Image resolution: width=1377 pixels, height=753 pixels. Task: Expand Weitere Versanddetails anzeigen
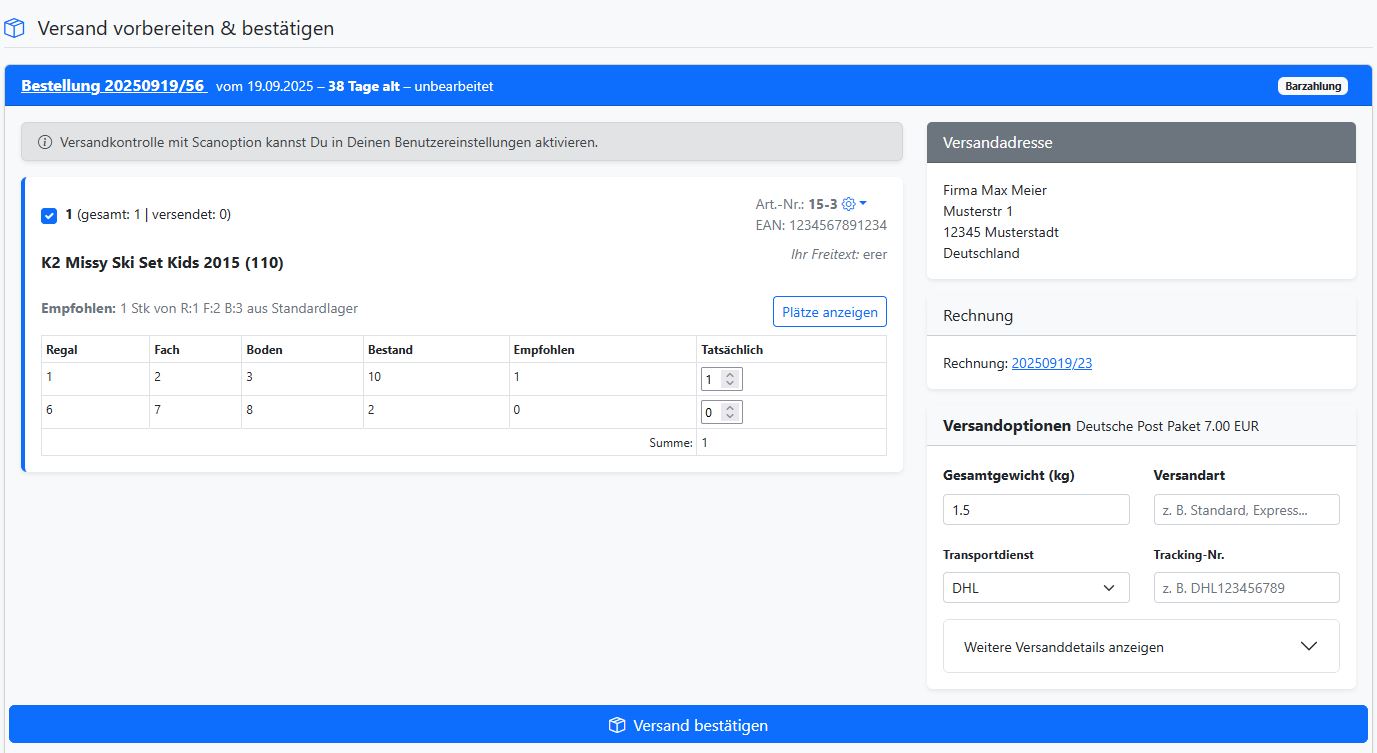point(1140,647)
